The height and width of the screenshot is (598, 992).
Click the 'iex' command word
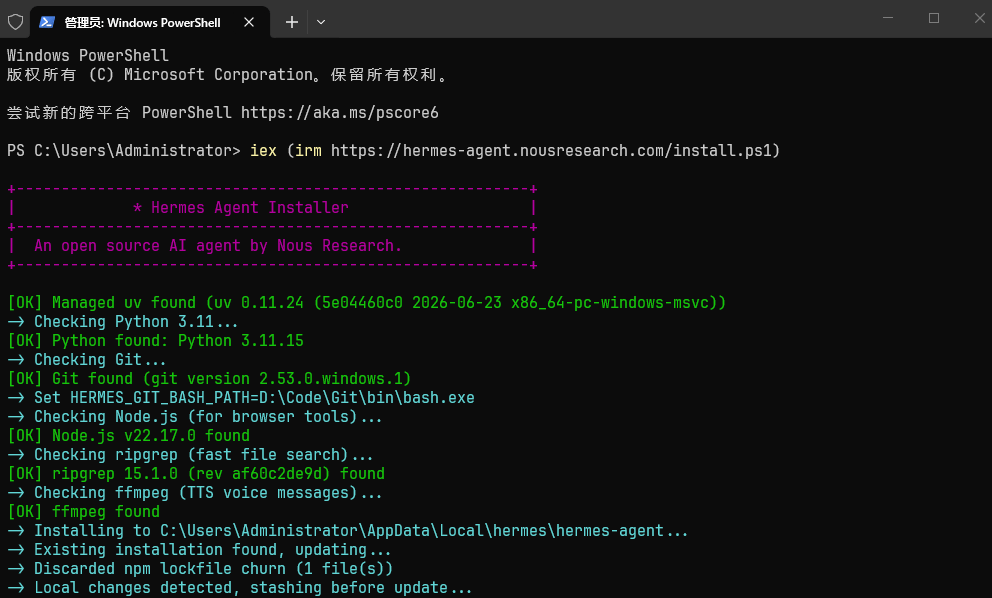click(x=263, y=151)
